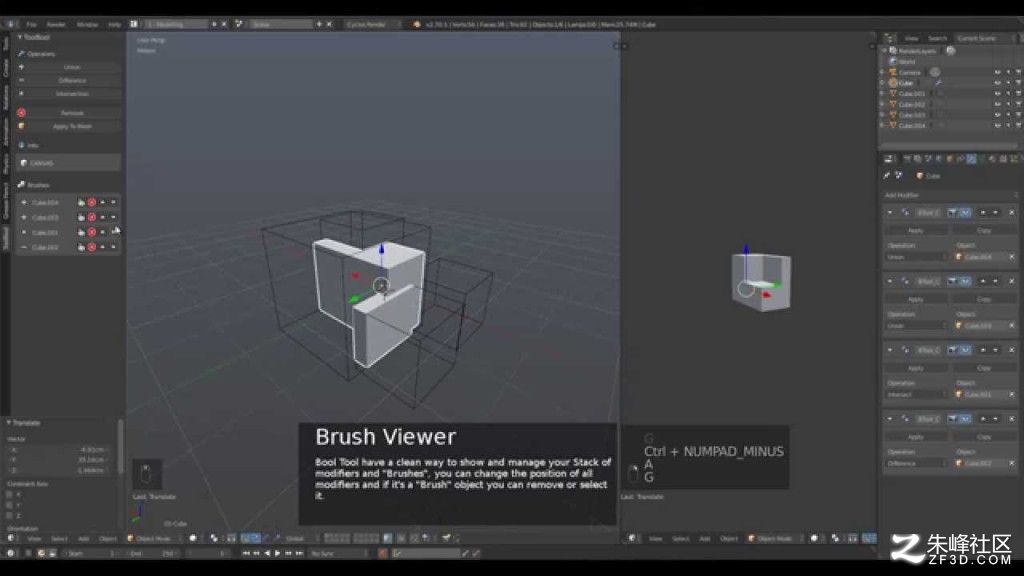This screenshot has height=576, width=1024.
Task: Click the Difference operator button
Action: click(x=72, y=80)
